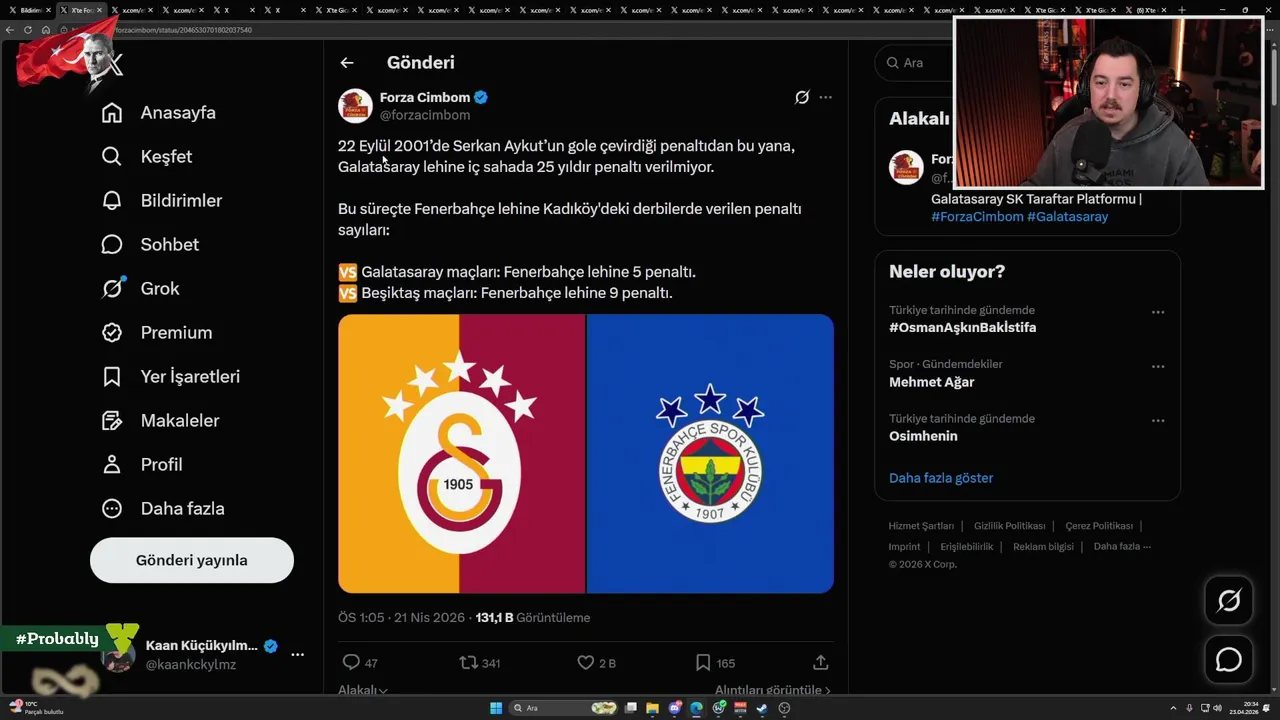1280x720 pixels.
Task: Expand footer Daha fazla menu
Action: (1122, 547)
